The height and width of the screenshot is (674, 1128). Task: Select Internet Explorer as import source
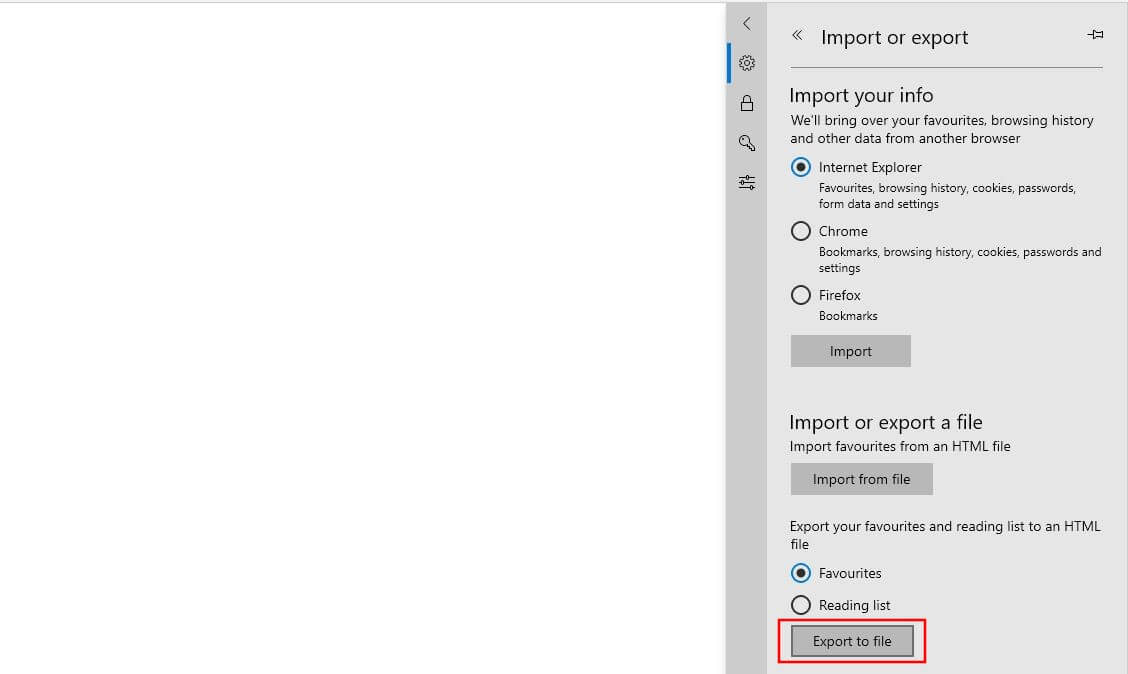point(800,167)
